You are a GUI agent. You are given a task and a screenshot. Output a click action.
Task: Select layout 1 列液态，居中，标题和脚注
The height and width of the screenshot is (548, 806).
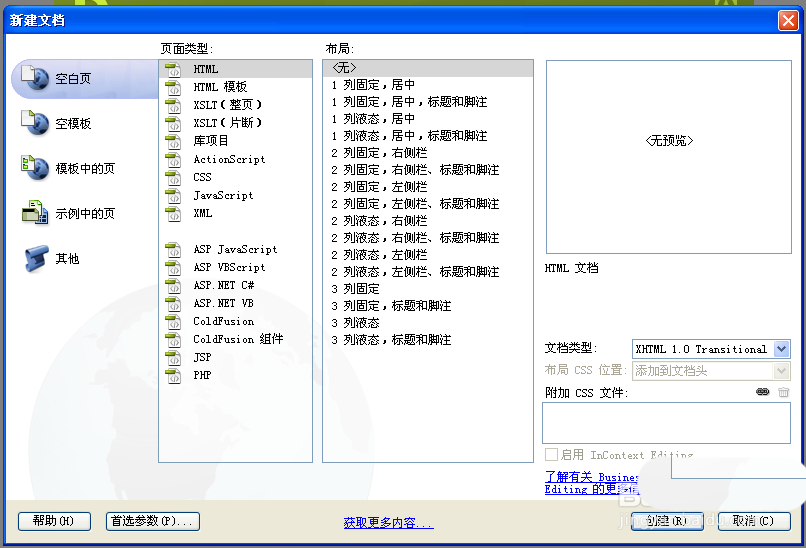(428, 136)
